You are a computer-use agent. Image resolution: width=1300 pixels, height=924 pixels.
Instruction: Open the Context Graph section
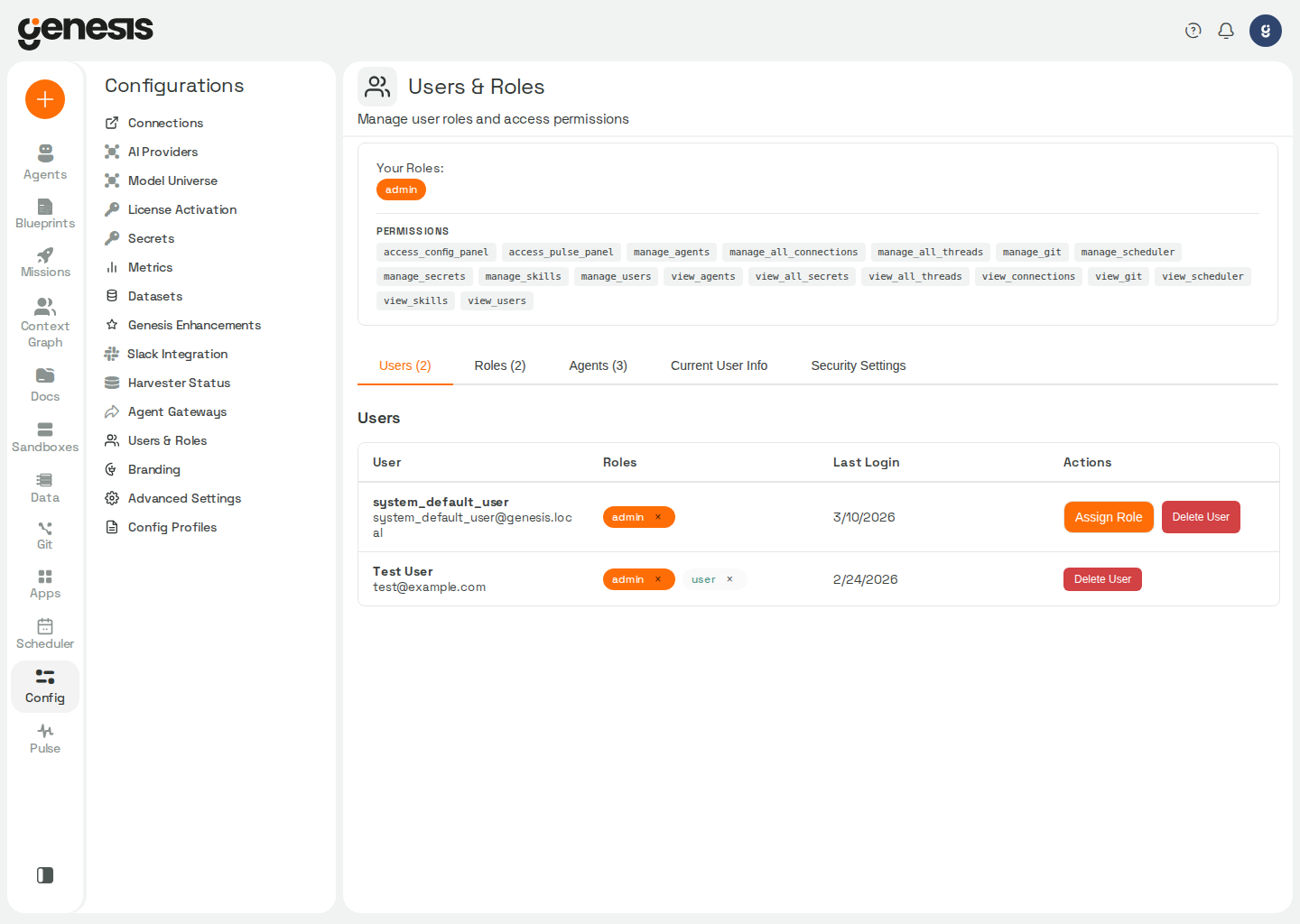coord(45,323)
